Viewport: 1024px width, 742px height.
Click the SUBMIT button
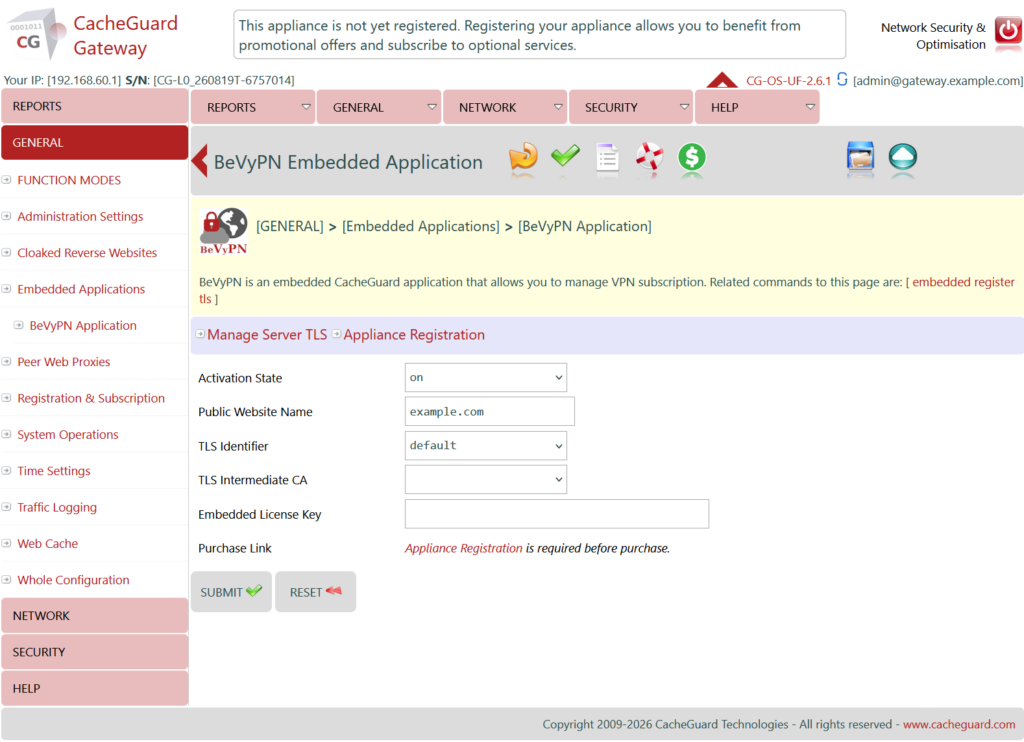click(231, 592)
